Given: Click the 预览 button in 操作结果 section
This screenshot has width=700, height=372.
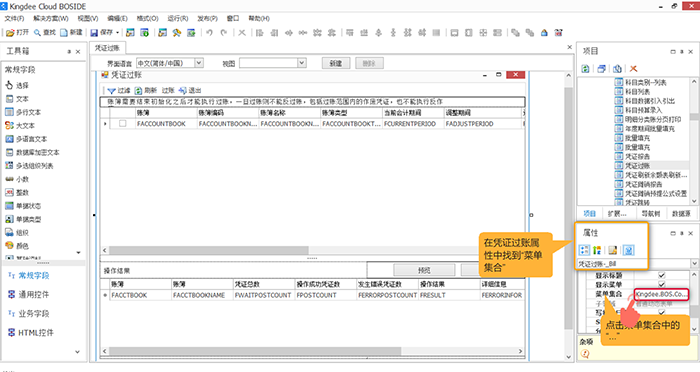Looking at the screenshot, I should (x=424, y=270).
